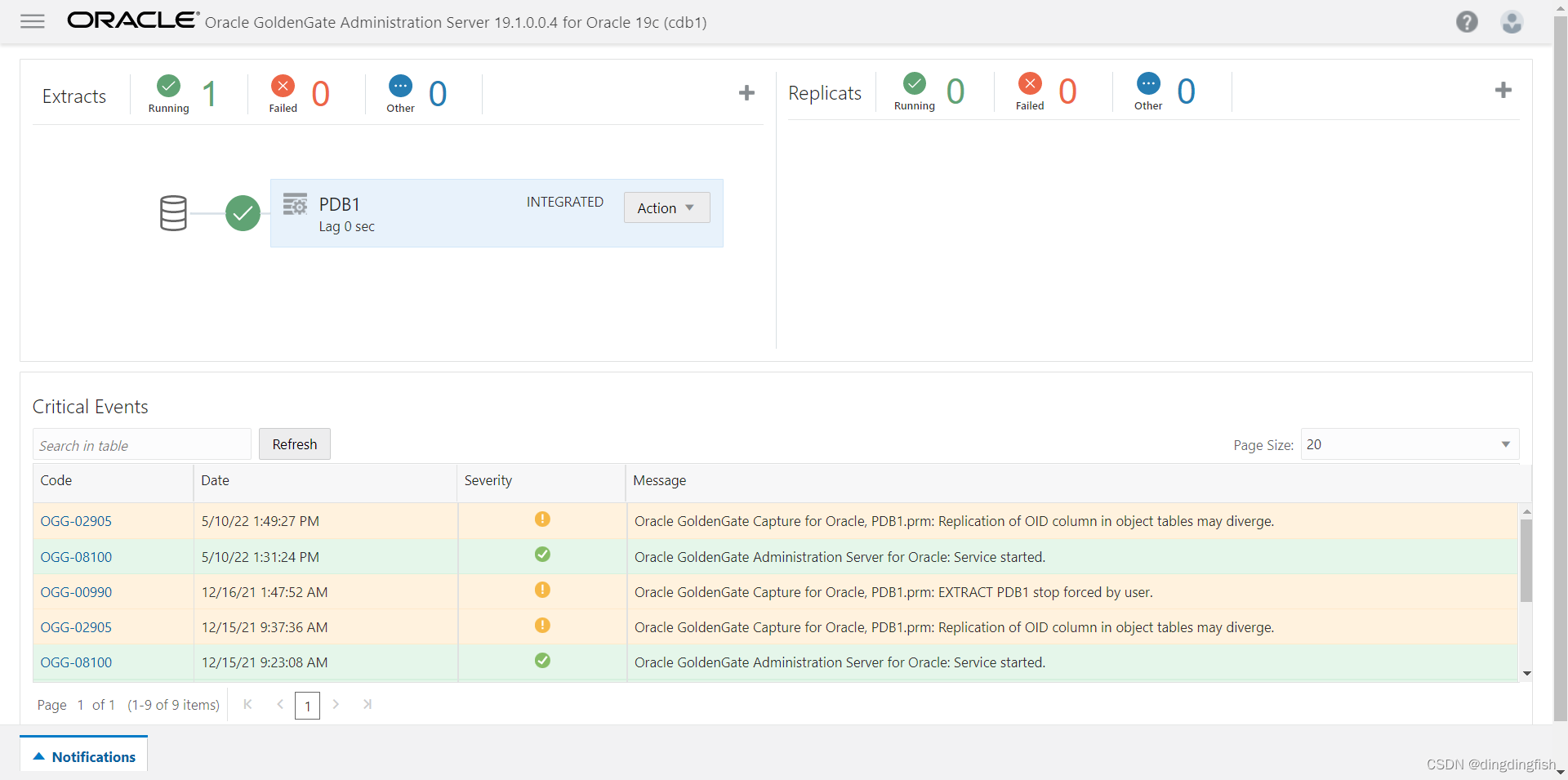Click the Replicats Other blue dots icon
The image size is (1568, 780).
(x=1148, y=83)
